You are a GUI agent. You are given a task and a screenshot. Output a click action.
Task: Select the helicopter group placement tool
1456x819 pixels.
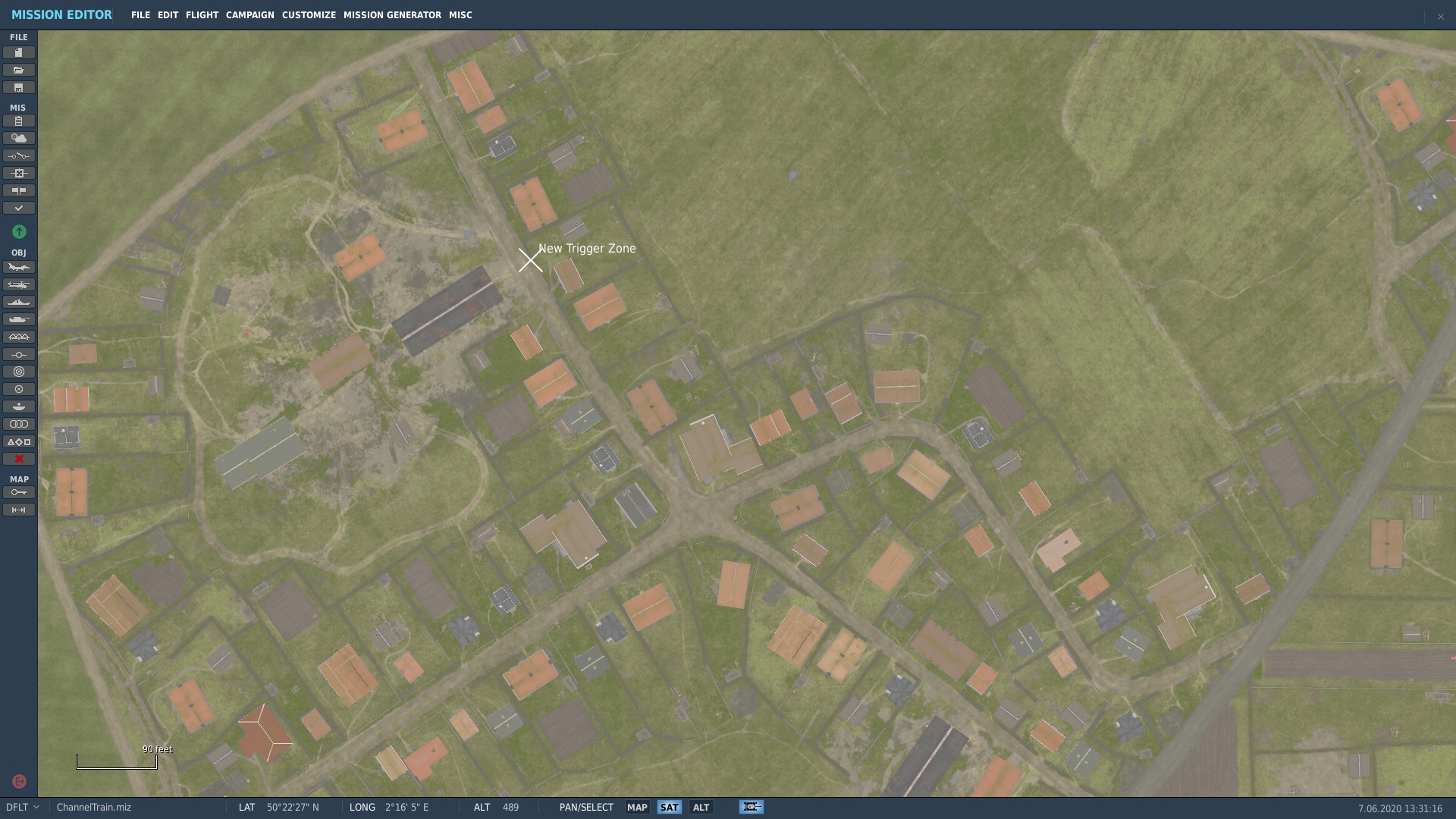tap(19, 284)
